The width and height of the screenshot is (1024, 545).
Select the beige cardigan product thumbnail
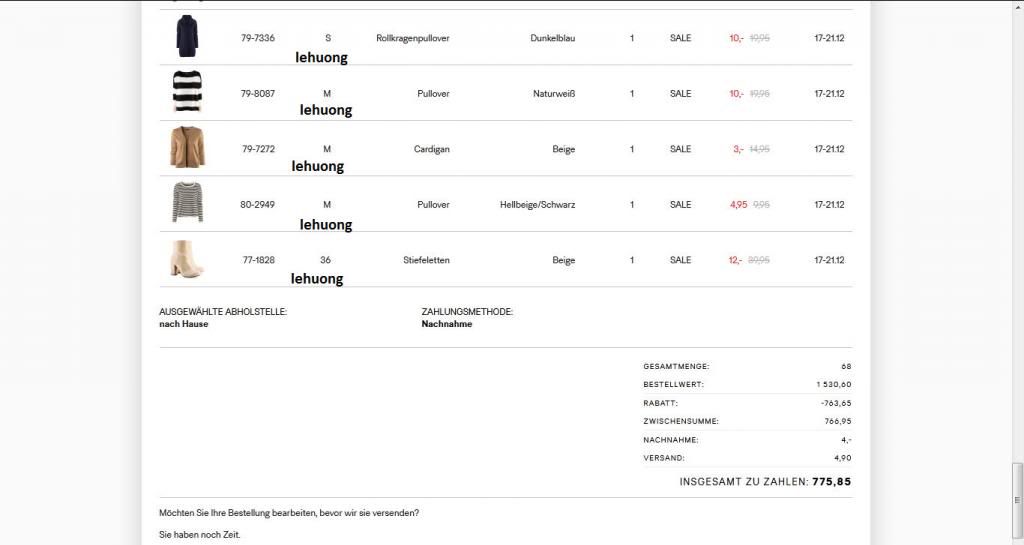pos(187,148)
